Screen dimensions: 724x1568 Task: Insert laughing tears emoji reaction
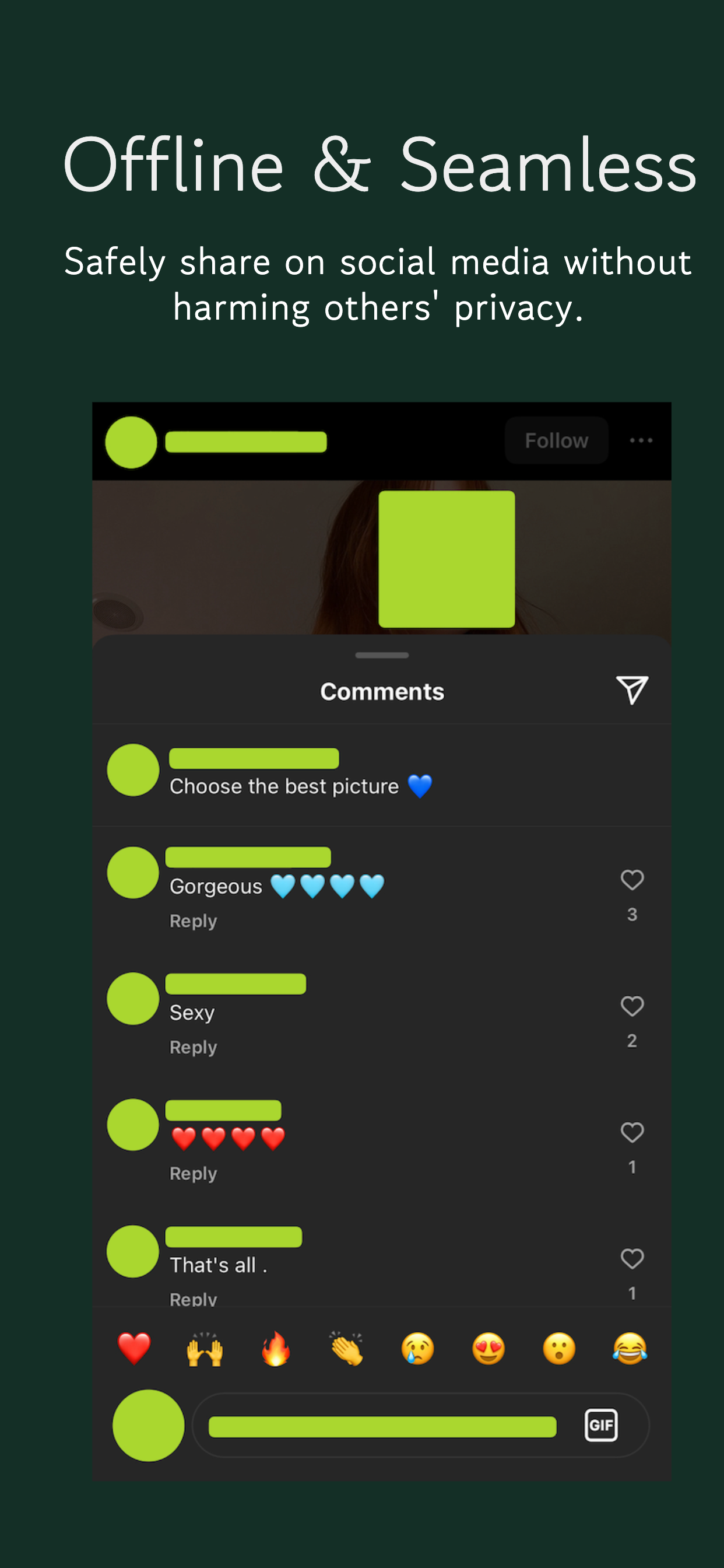[630, 1347]
